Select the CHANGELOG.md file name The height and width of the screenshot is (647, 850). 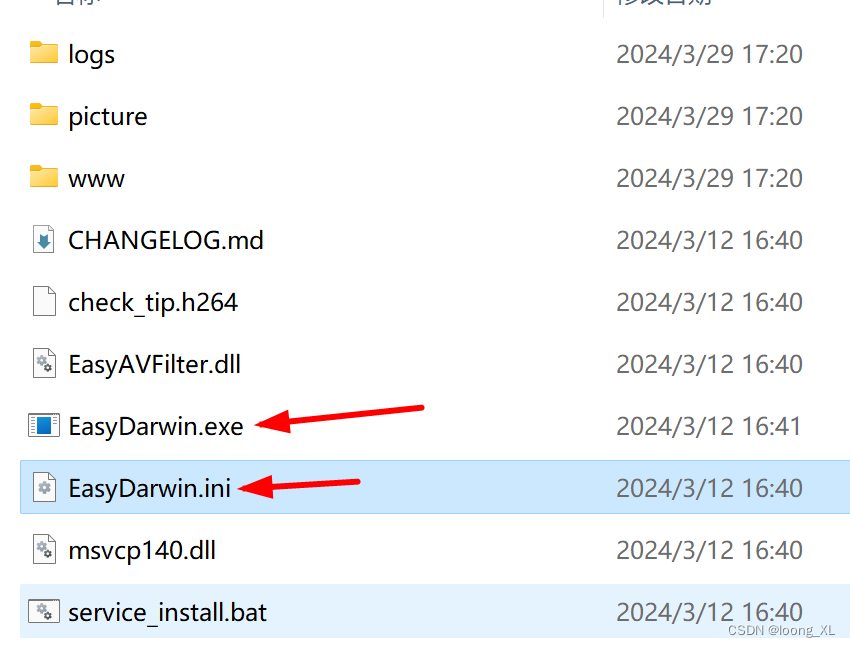tap(165, 240)
